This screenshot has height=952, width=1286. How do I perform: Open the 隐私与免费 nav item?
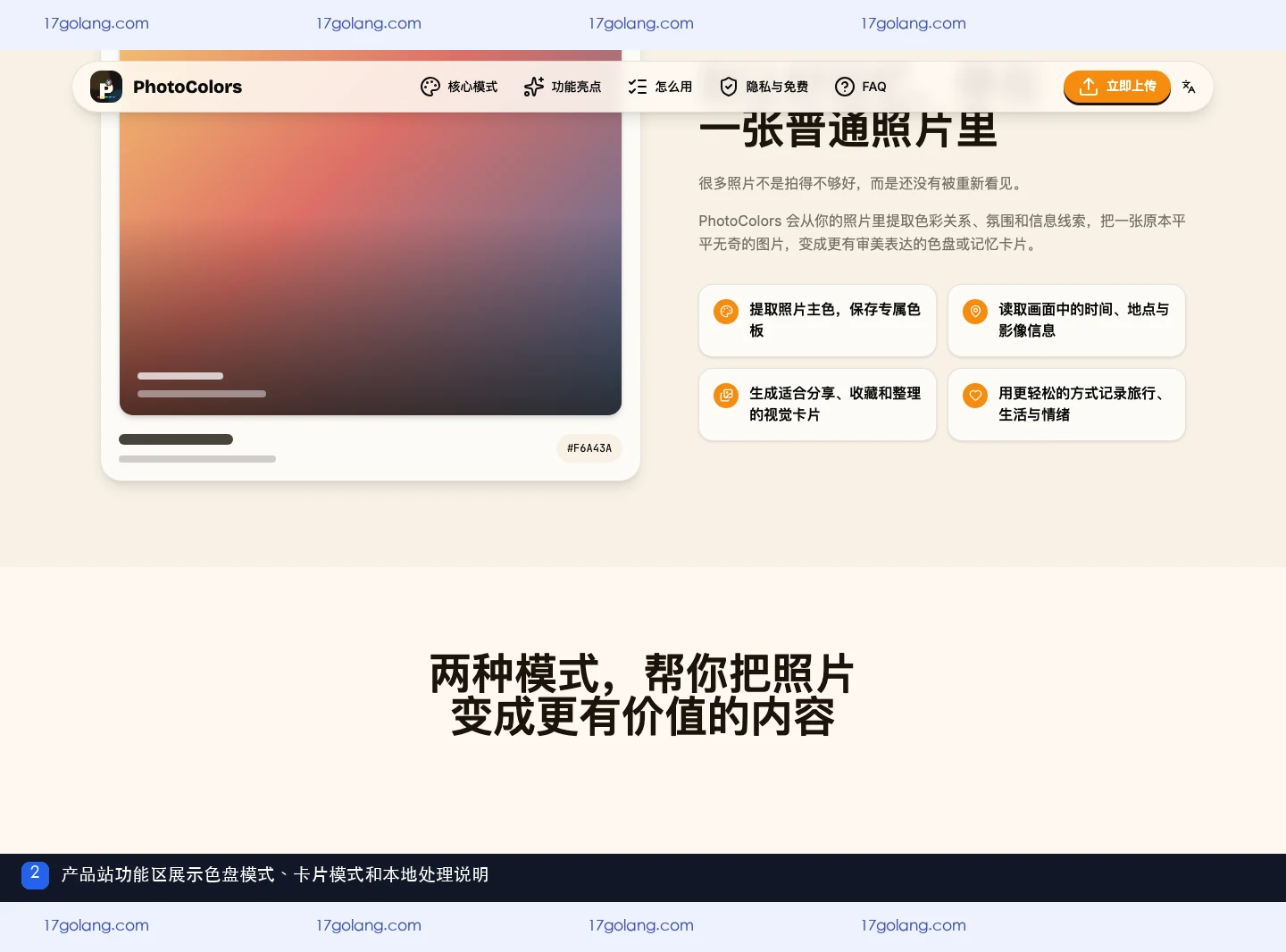pos(764,87)
